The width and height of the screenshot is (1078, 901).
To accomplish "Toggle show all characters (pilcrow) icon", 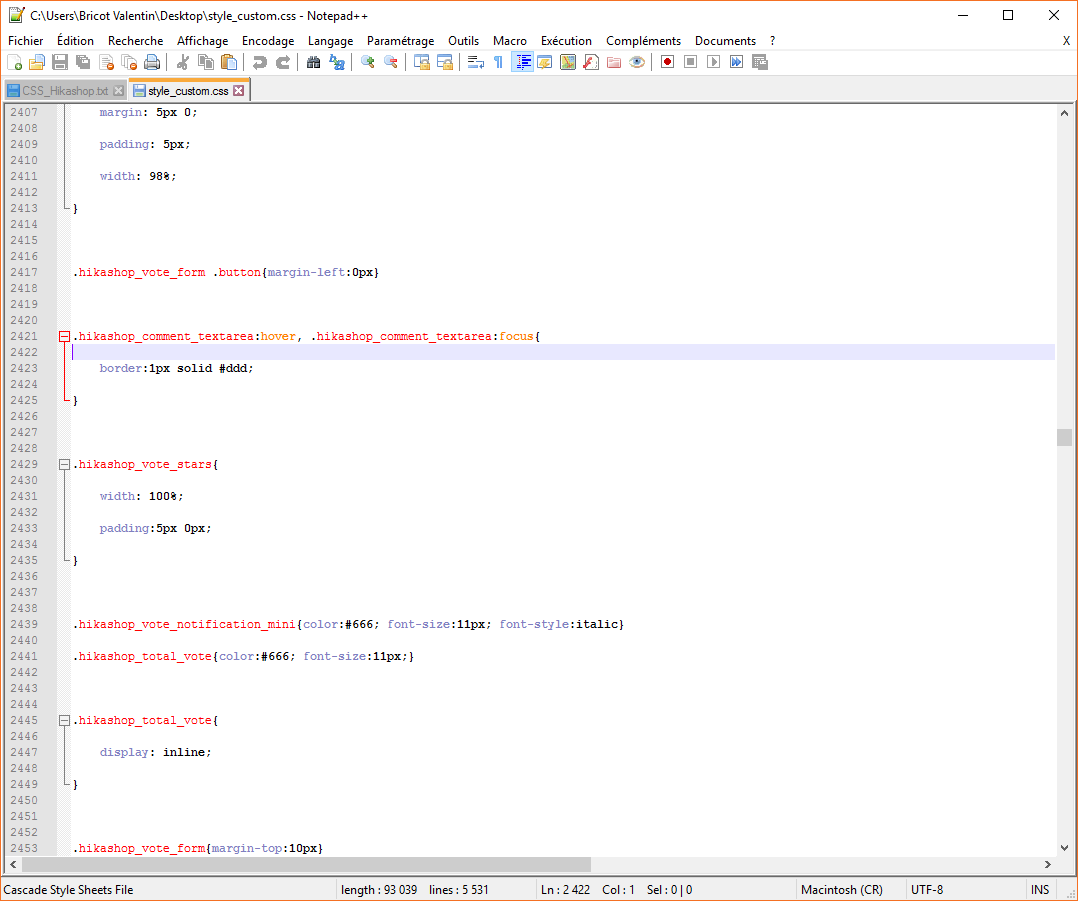I will [498, 62].
